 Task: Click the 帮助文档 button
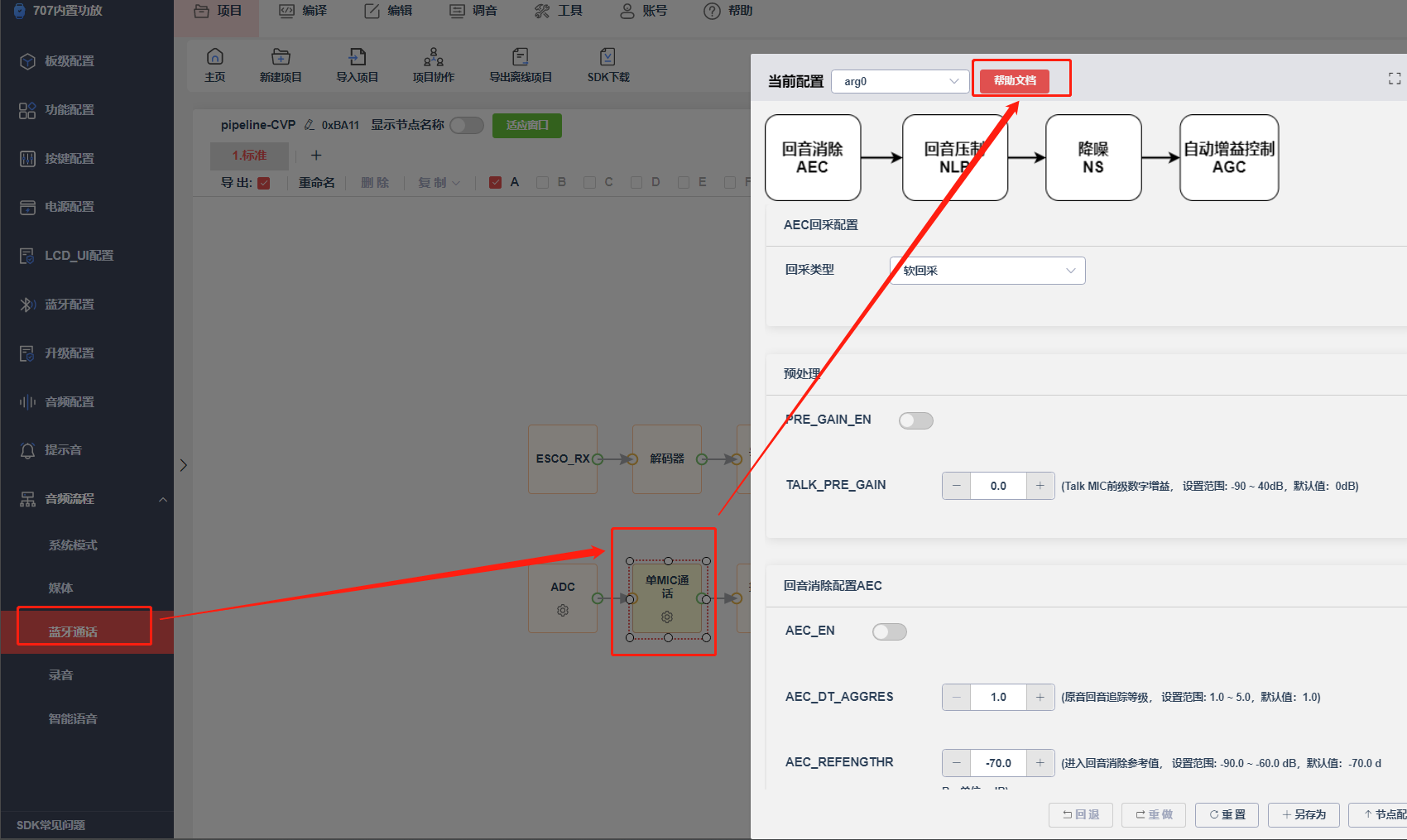pos(1015,81)
